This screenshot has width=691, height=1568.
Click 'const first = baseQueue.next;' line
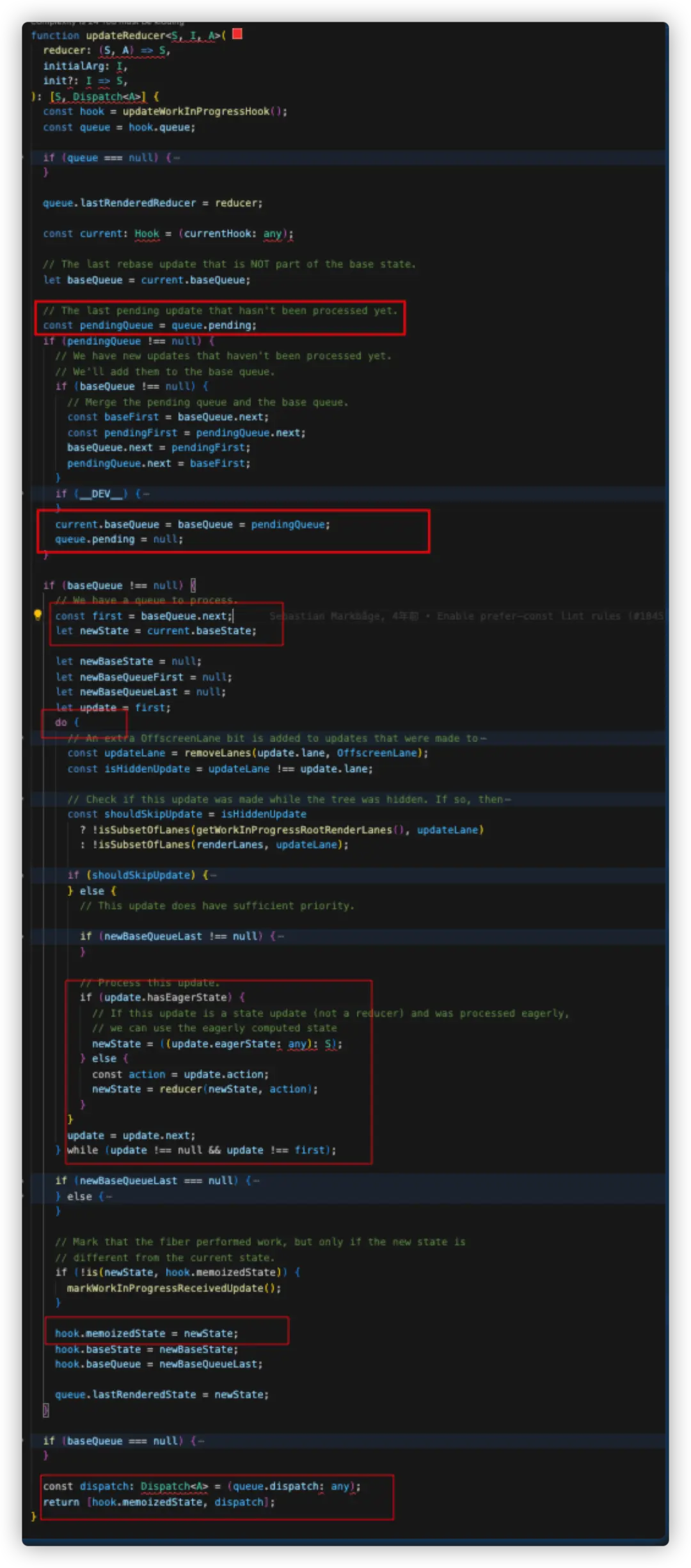tap(143, 616)
